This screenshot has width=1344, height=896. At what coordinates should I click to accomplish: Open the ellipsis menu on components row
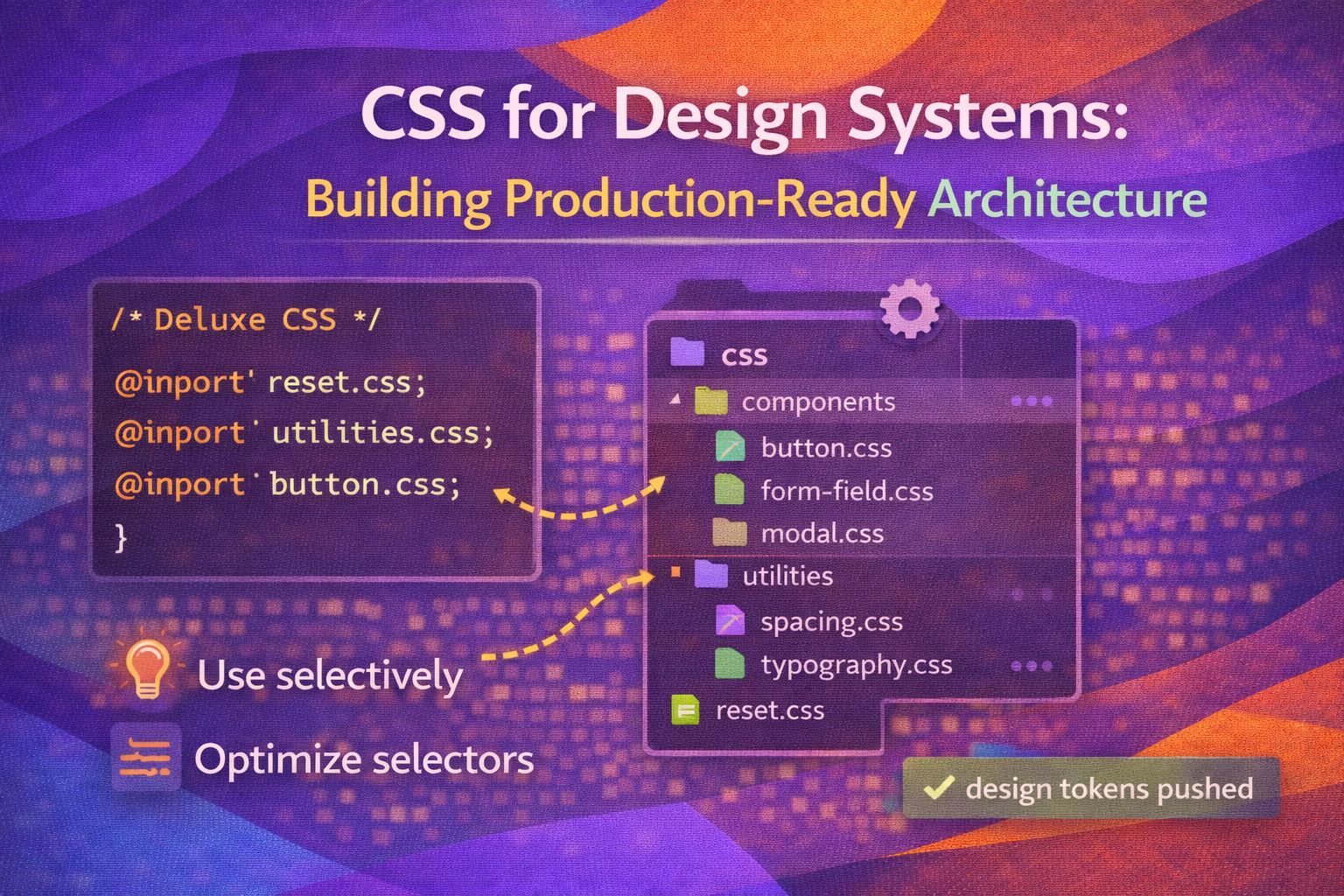pyautogui.click(x=1031, y=402)
